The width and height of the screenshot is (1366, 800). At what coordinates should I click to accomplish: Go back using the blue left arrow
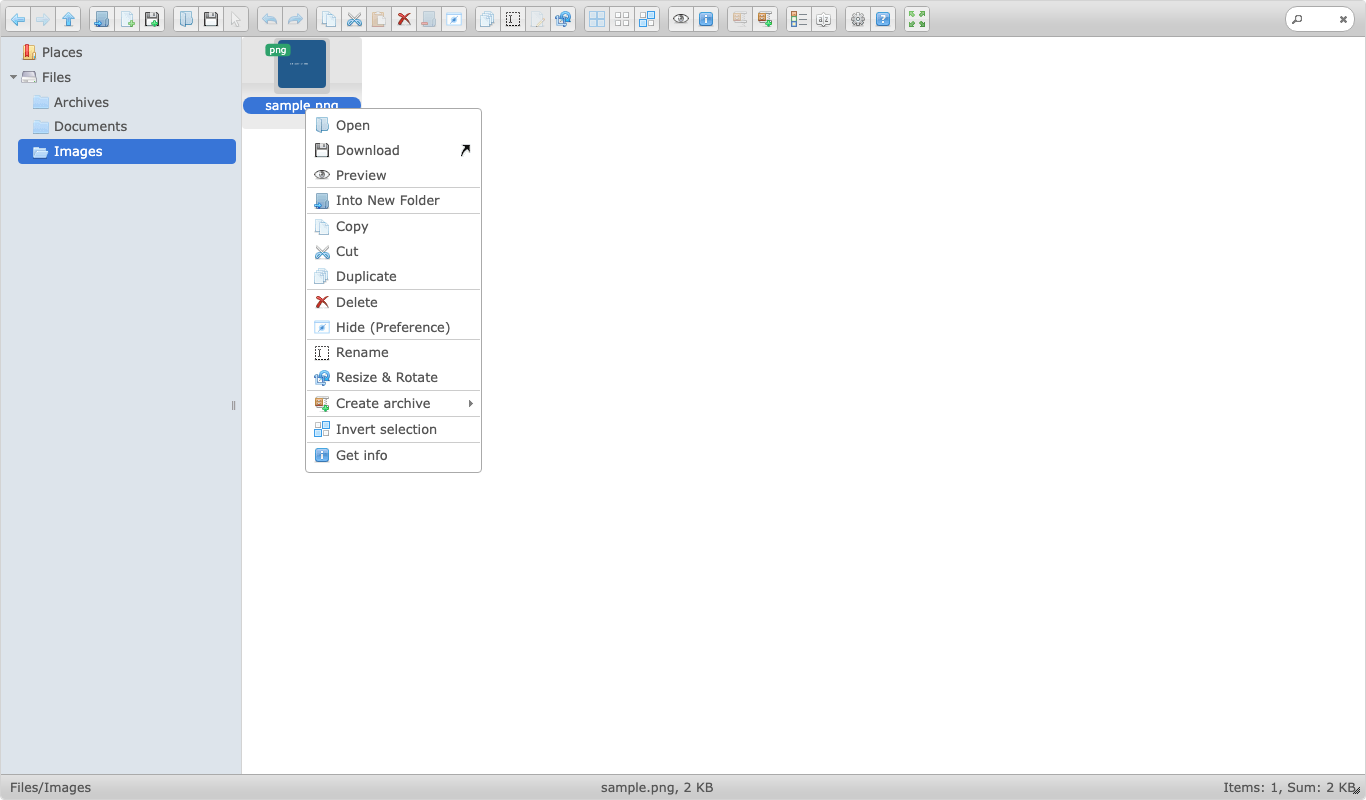tap(18, 19)
